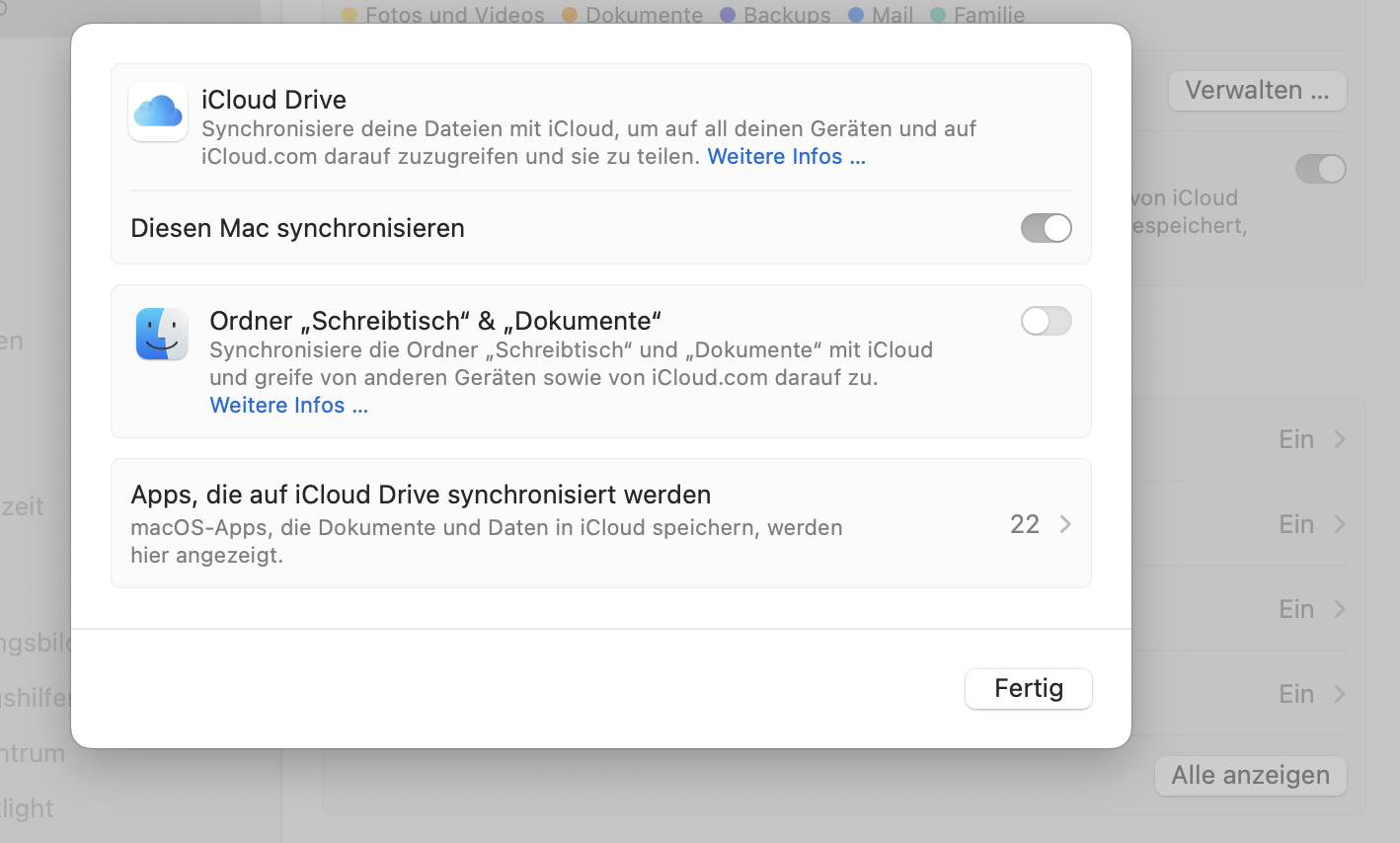
Task: Click the teal Familie legend dot
Action: pos(938,15)
